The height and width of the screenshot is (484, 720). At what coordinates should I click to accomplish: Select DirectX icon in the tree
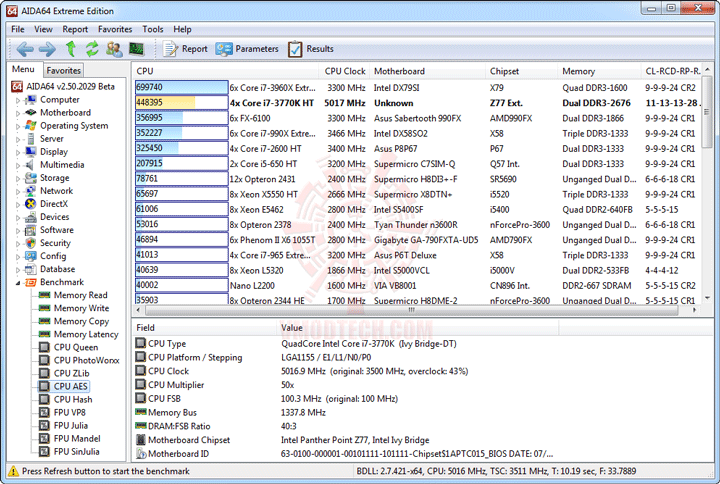click(31, 204)
